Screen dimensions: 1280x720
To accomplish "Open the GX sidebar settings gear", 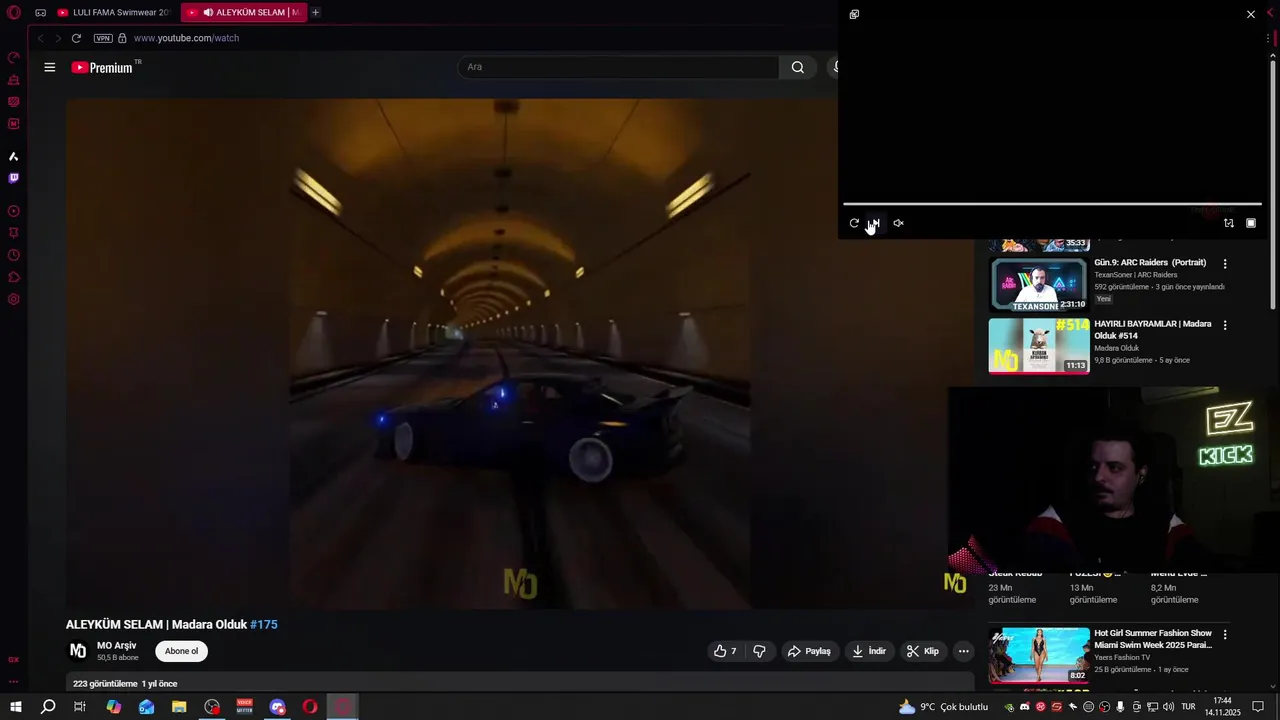I will pos(14,299).
